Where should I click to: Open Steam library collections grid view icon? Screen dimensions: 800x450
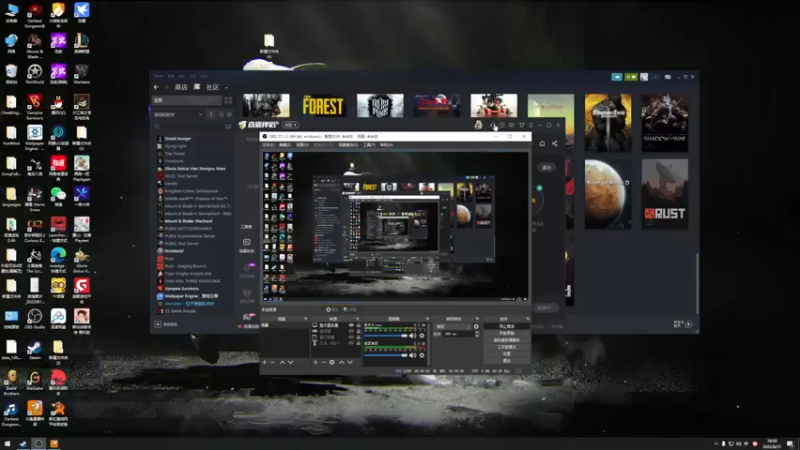tap(228, 100)
